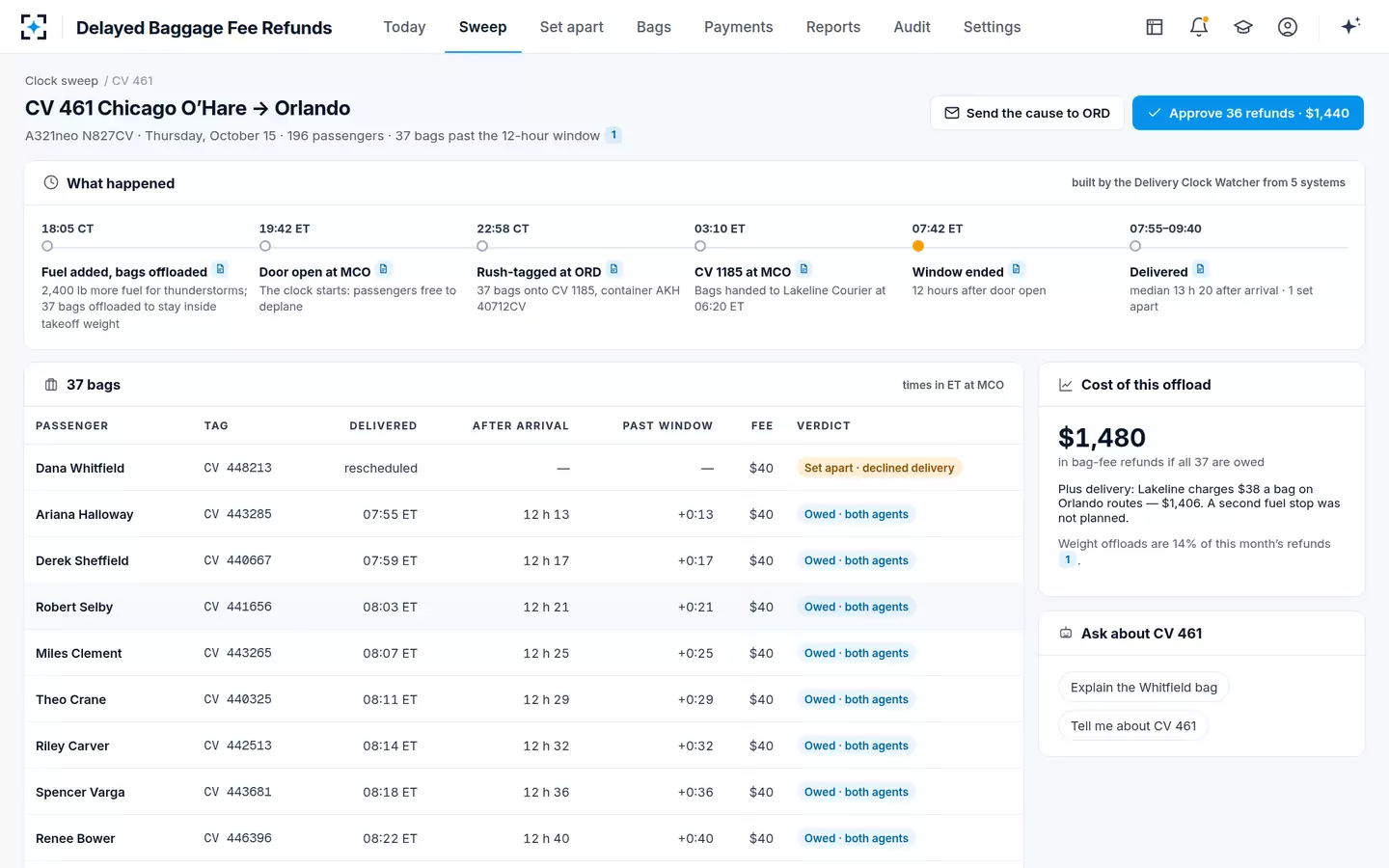Click Renee Bower's tag CV 446396
Image resolution: width=1389 pixels, height=868 pixels.
(x=237, y=838)
